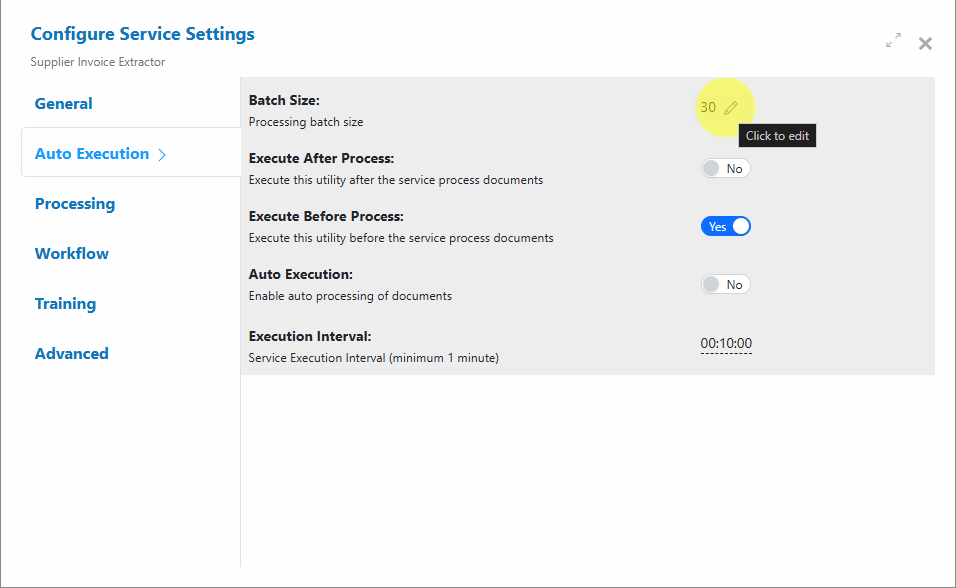Click the Execution Interval label
956x588 pixels.
click(310, 336)
